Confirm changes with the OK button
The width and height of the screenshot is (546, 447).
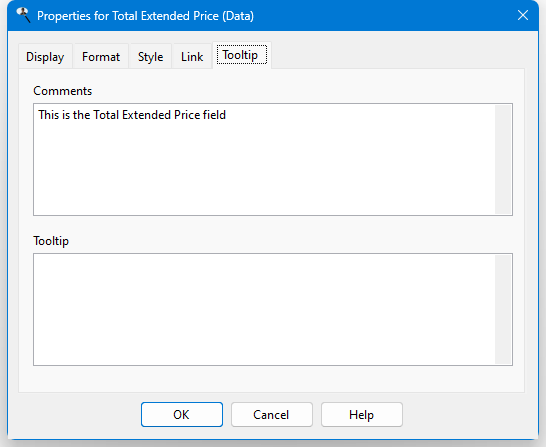click(182, 415)
